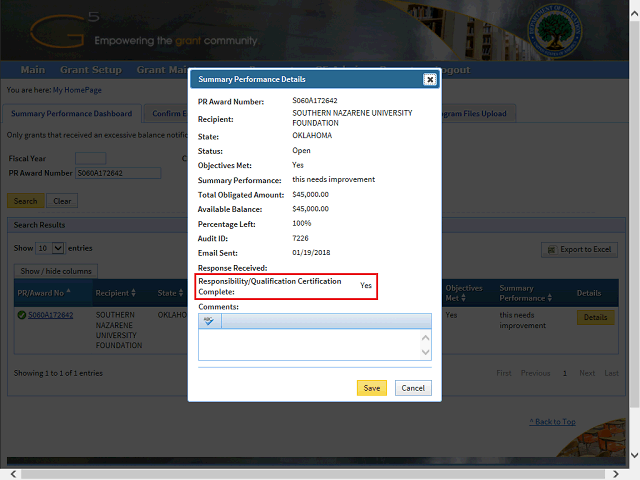640x480 pixels.
Task: Switch to Program Files Upload tab
Action: (x=478, y=113)
